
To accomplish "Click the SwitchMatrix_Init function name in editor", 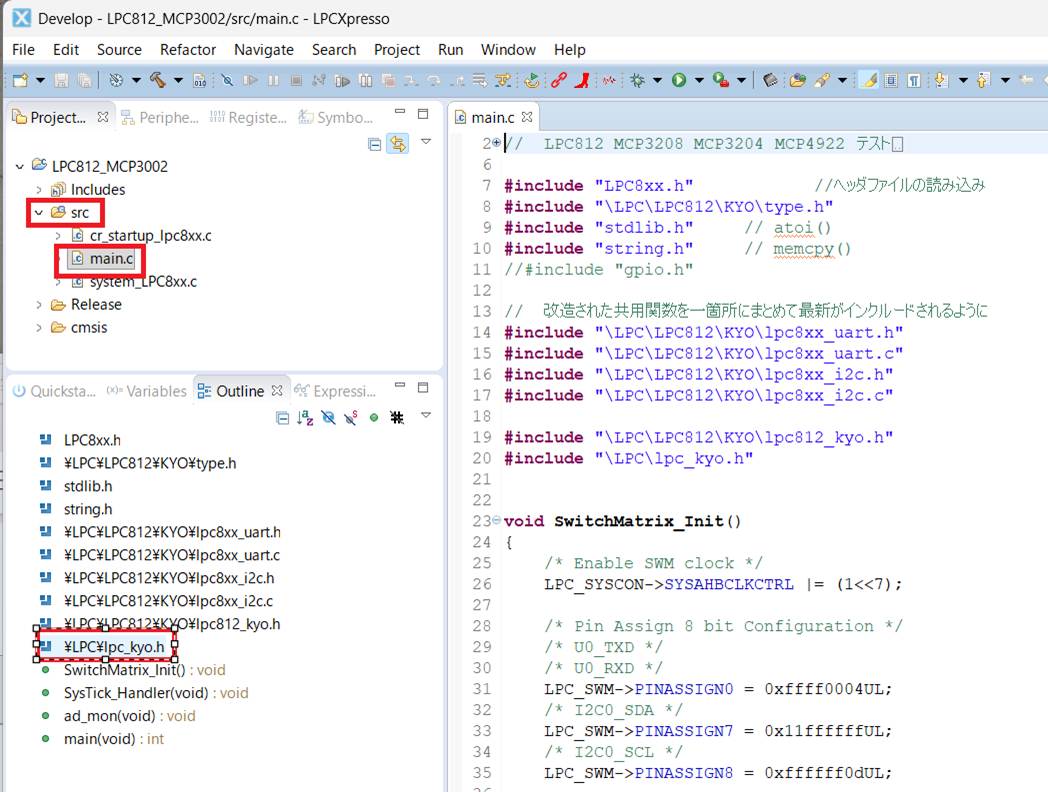I will coord(642,521).
